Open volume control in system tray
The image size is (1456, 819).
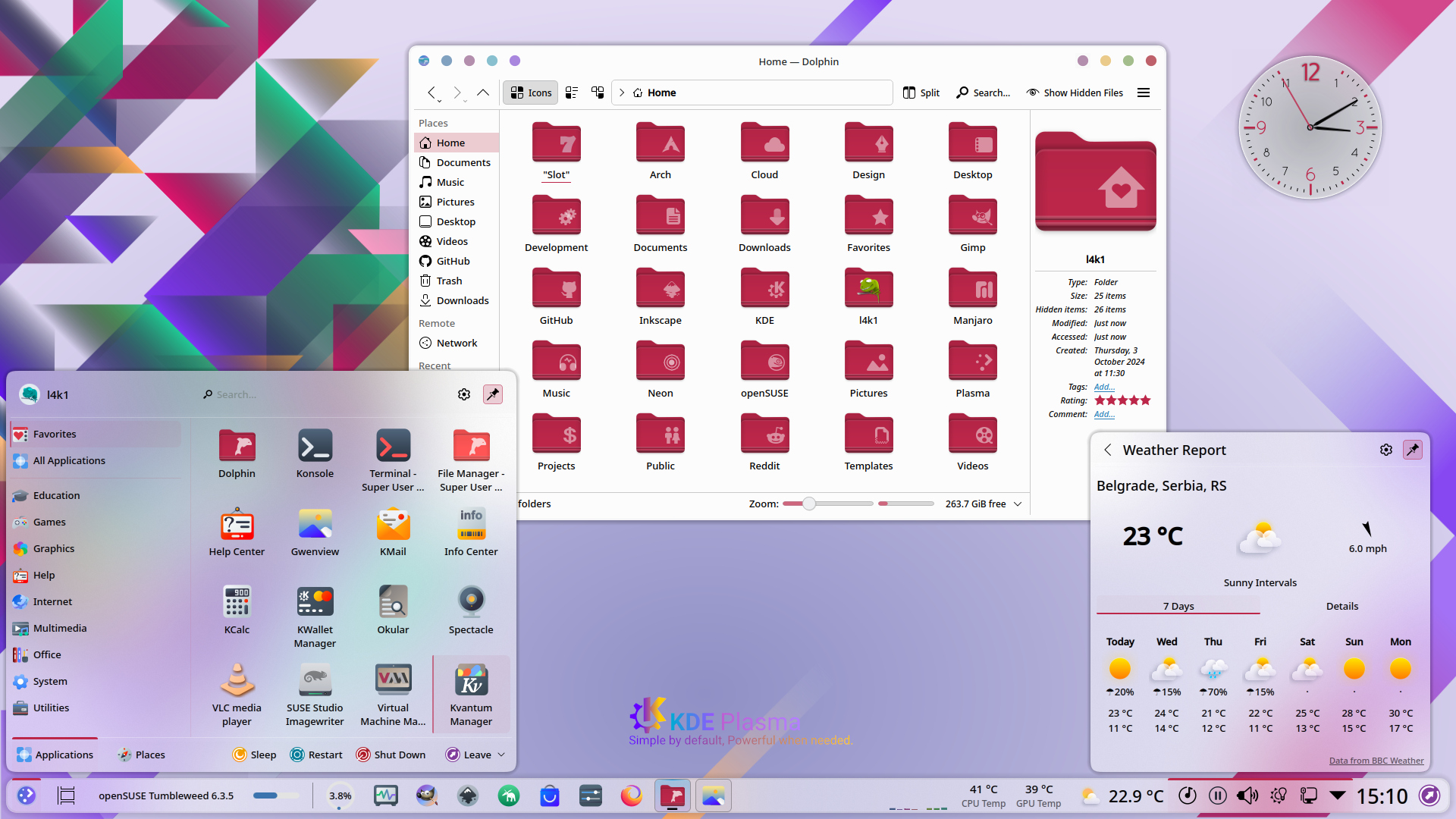coord(1247,795)
